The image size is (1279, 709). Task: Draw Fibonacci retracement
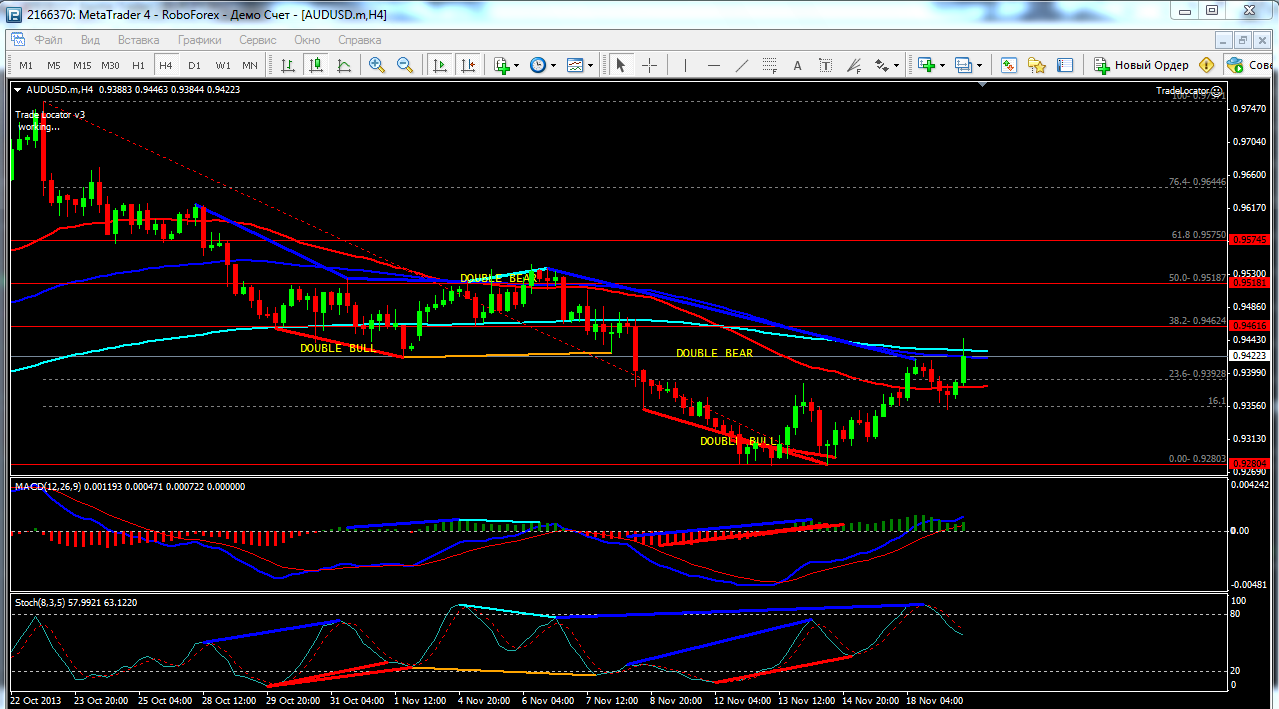769,65
